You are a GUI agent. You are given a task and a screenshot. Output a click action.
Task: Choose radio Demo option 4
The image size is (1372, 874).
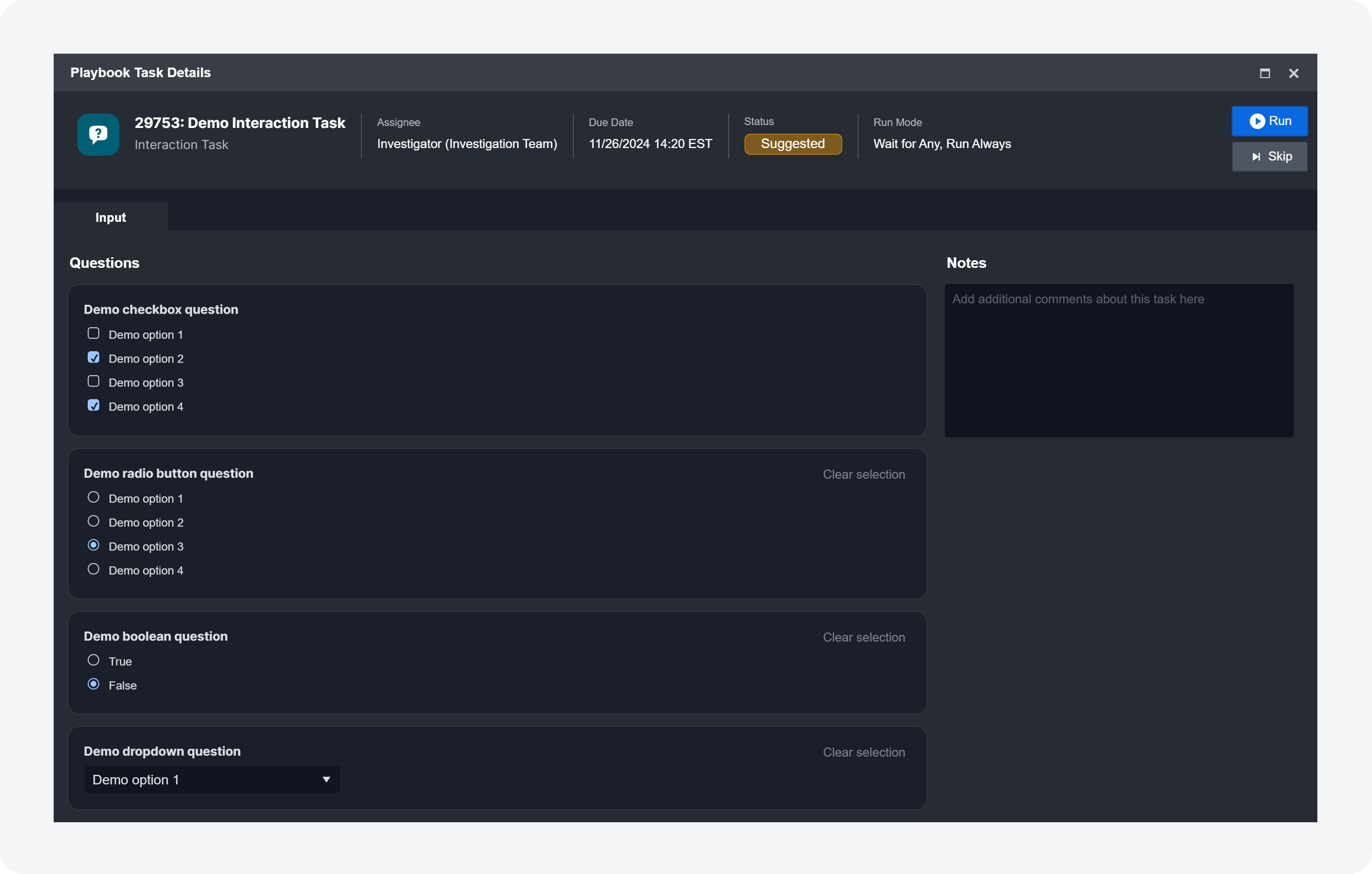[x=93, y=569]
